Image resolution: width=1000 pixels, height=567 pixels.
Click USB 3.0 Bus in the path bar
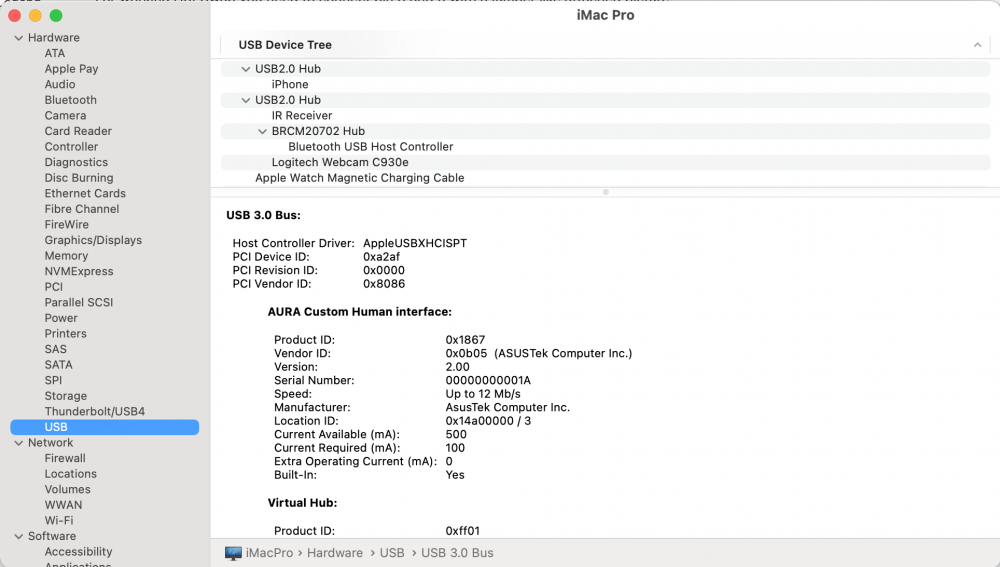click(x=457, y=553)
